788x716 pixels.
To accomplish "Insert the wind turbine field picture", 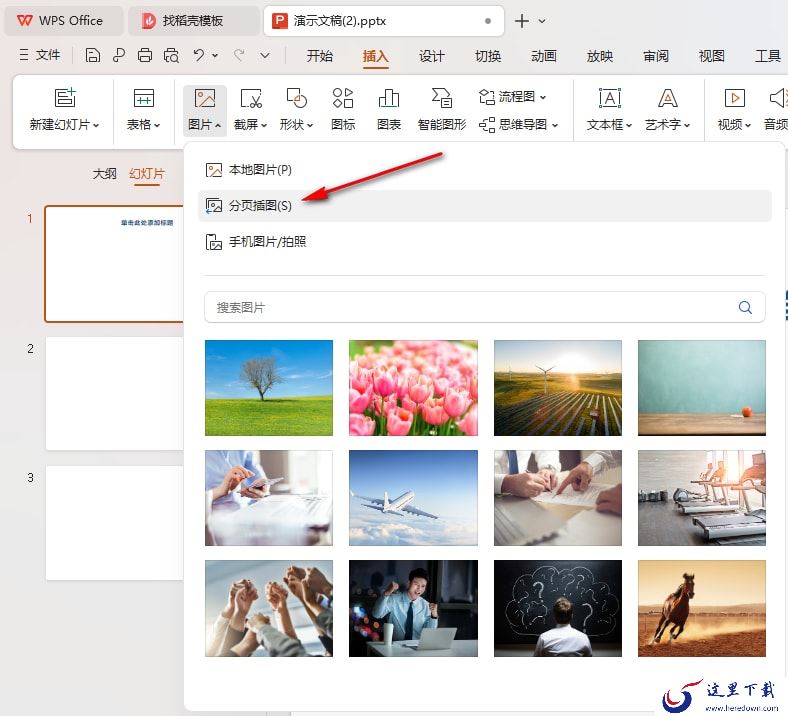I will pyautogui.click(x=558, y=388).
